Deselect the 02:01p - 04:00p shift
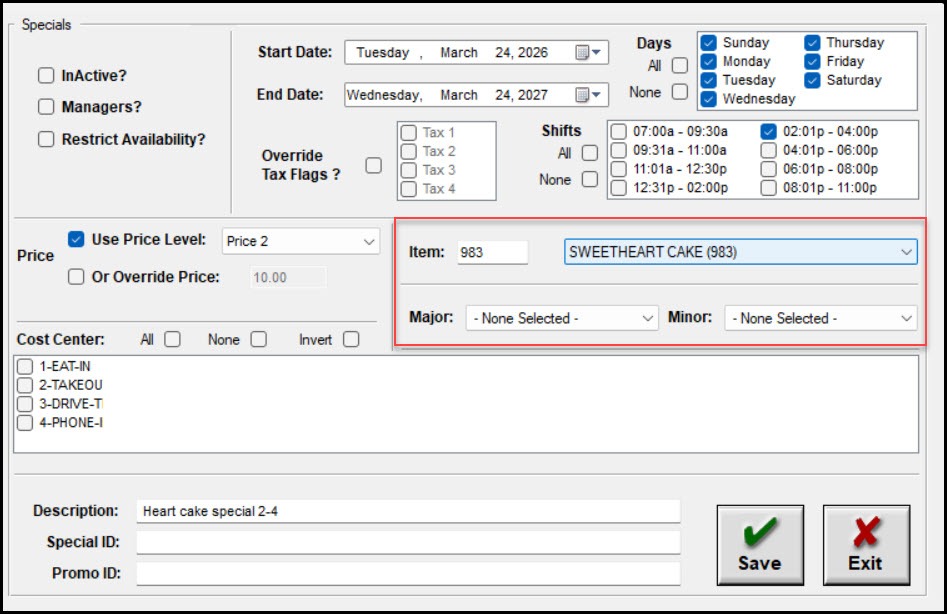The image size is (947, 614). [768, 131]
